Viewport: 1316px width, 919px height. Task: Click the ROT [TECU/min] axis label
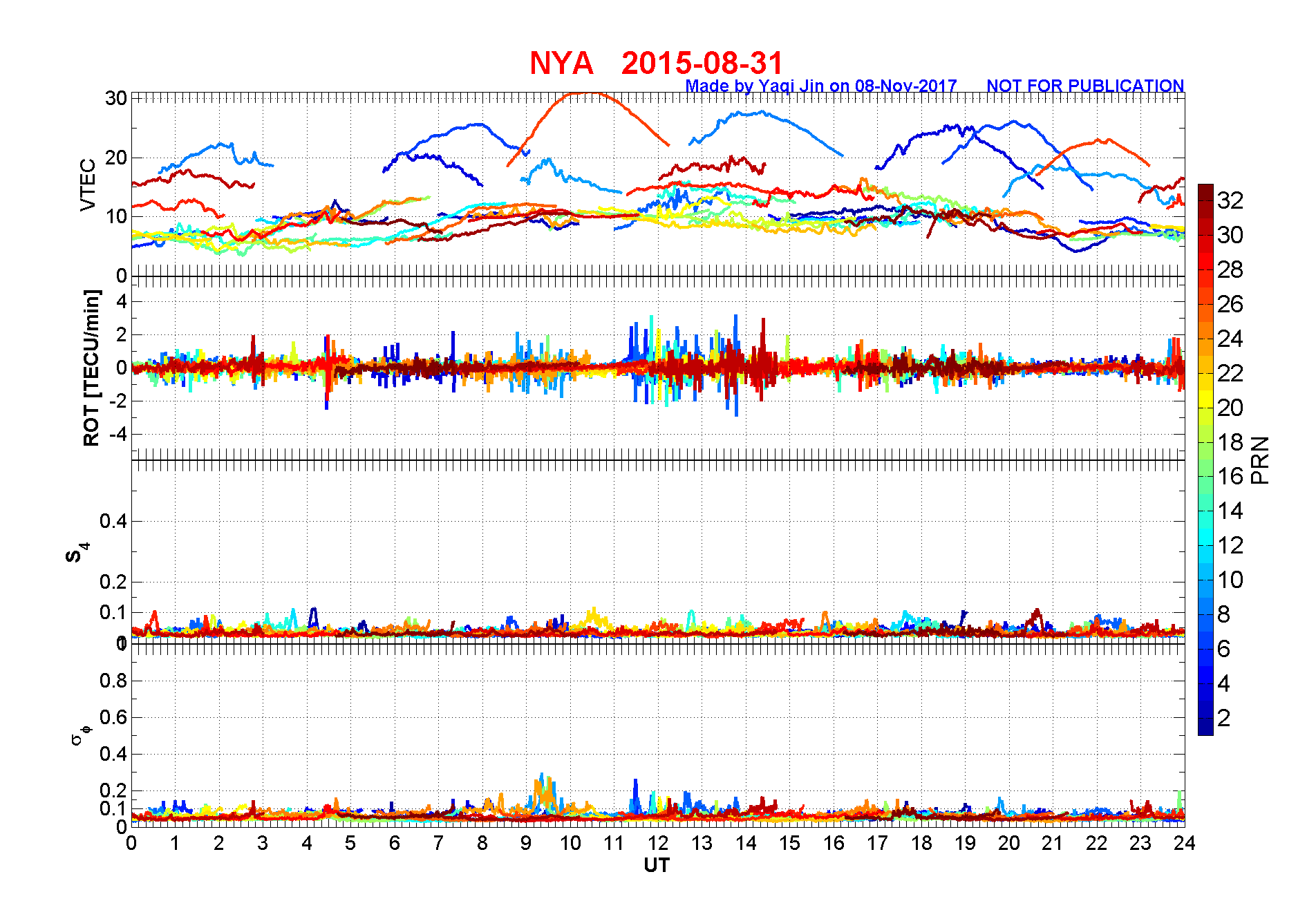tap(91, 368)
